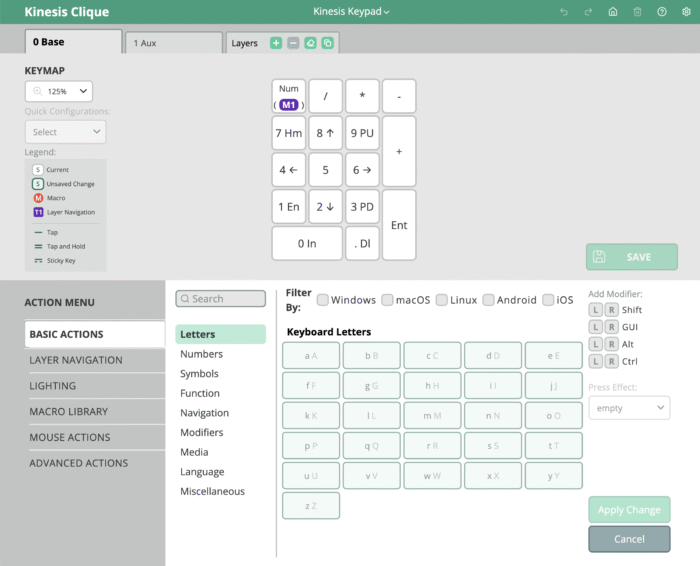The image size is (700, 566).
Task: Pick the 'z Z' letter key
Action: click(x=311, y=506)
